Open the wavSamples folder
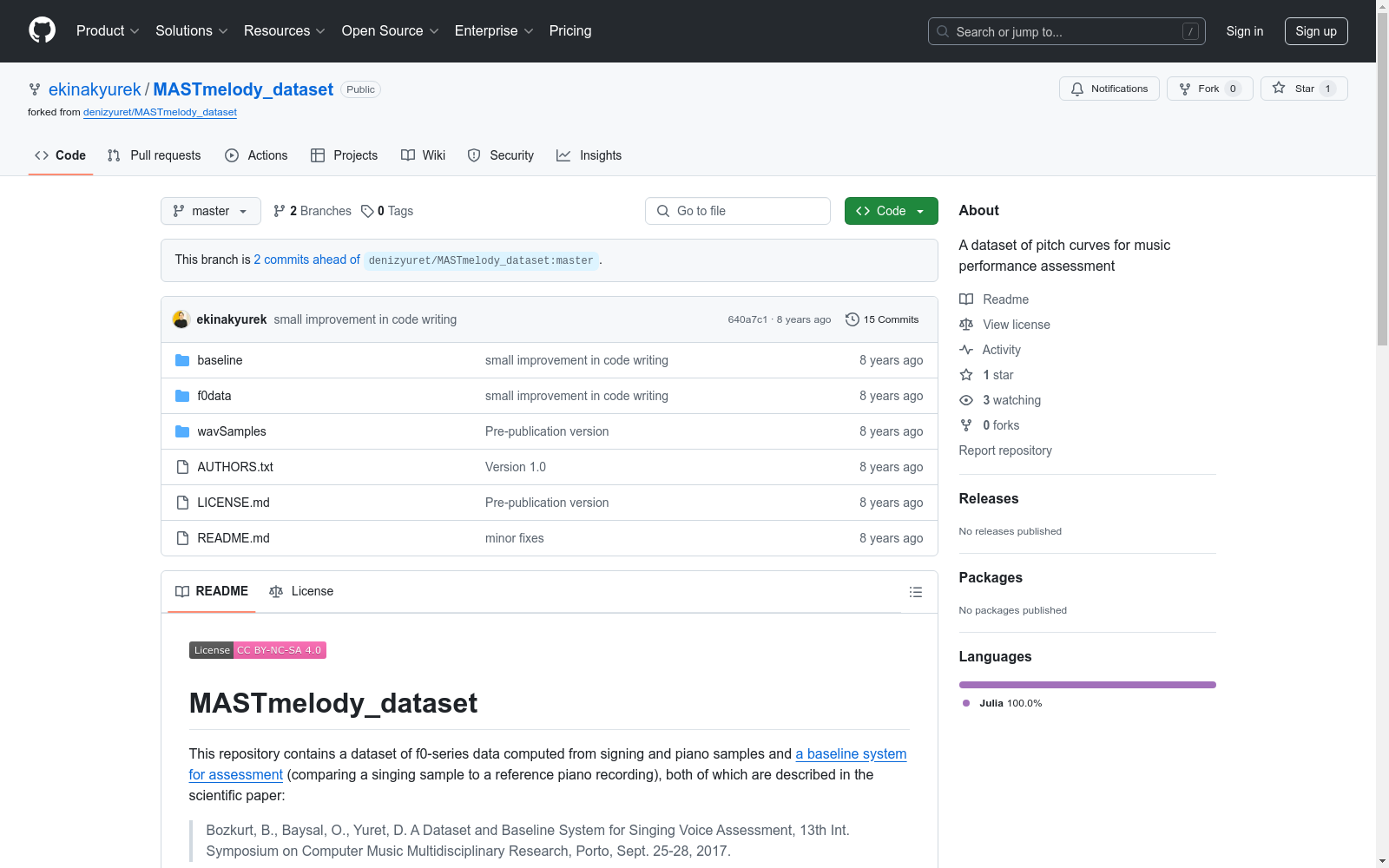This screenshot has width=1389, height=868. pos(232,431)
